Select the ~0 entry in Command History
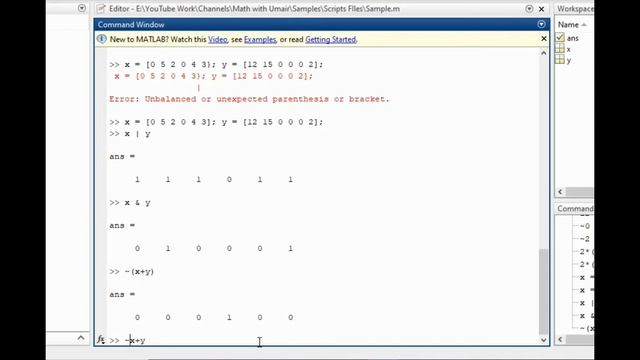This screenshot has height=360, width=640. click(x=585, y=226)
